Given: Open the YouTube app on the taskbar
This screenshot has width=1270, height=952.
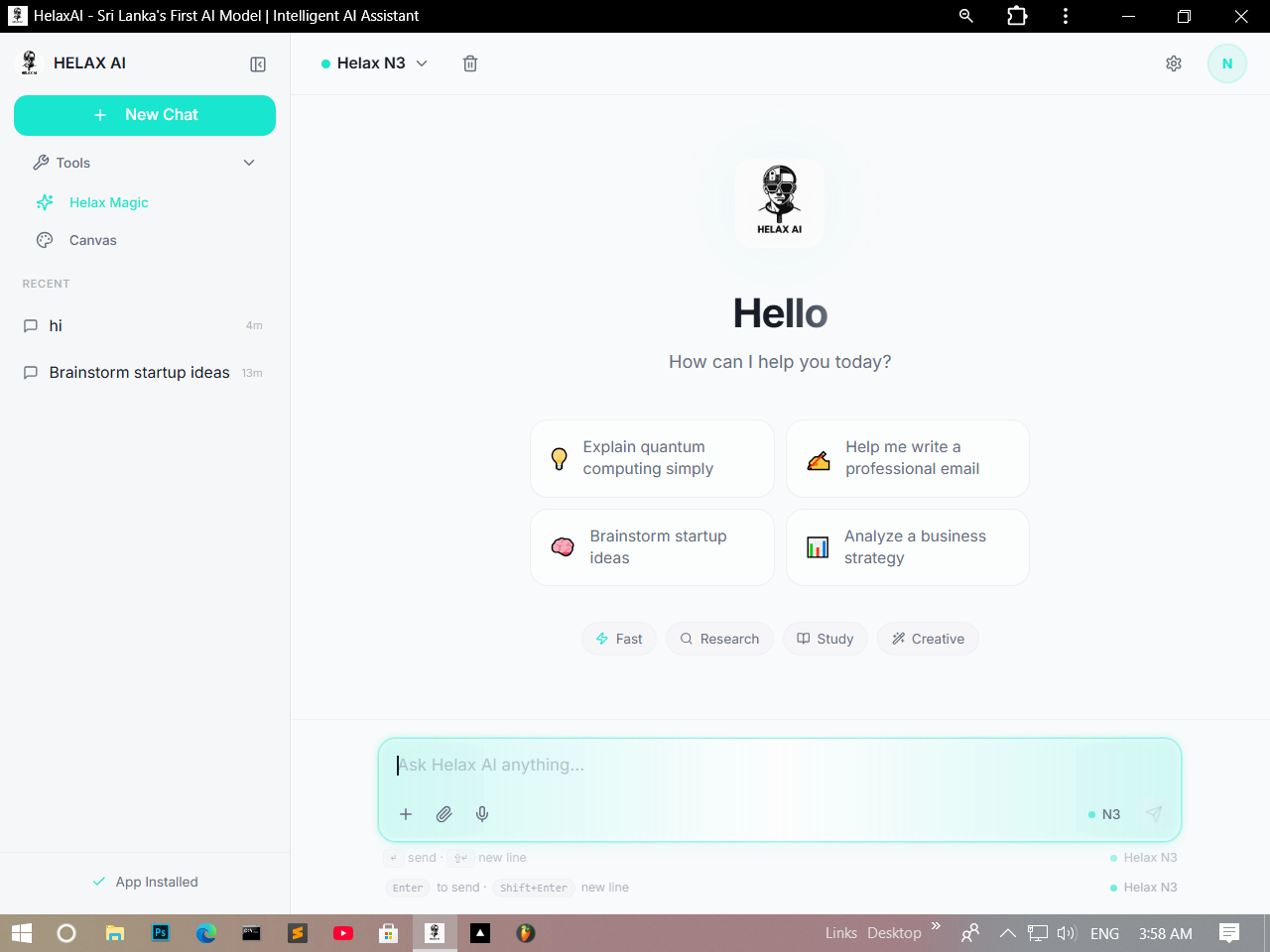Looking at the screenshot, I should (x=343, y=933).
